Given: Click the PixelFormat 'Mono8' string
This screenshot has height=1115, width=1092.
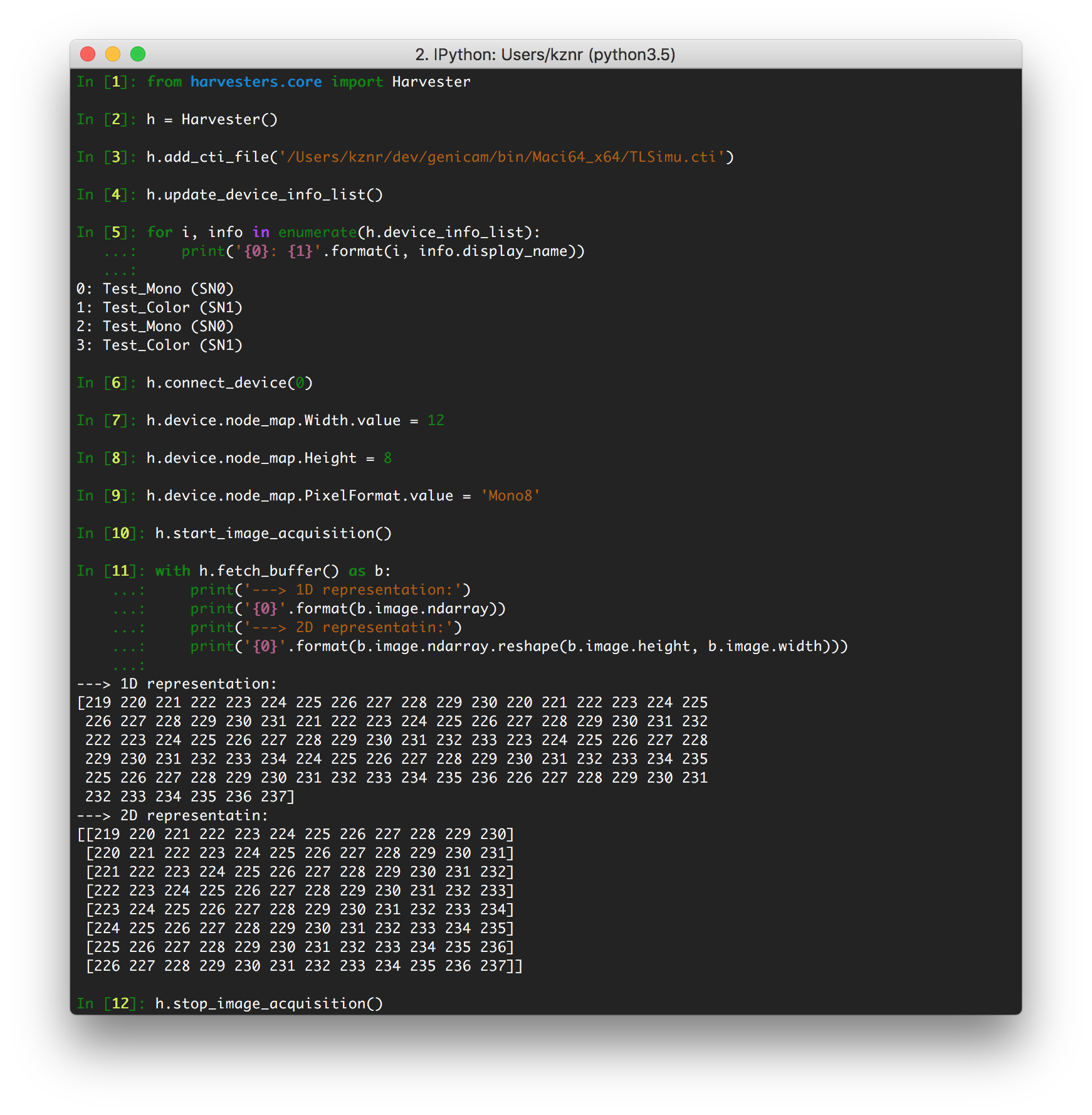Looking at the screenshot, I should pyautogui.click(x=510, y=496).
